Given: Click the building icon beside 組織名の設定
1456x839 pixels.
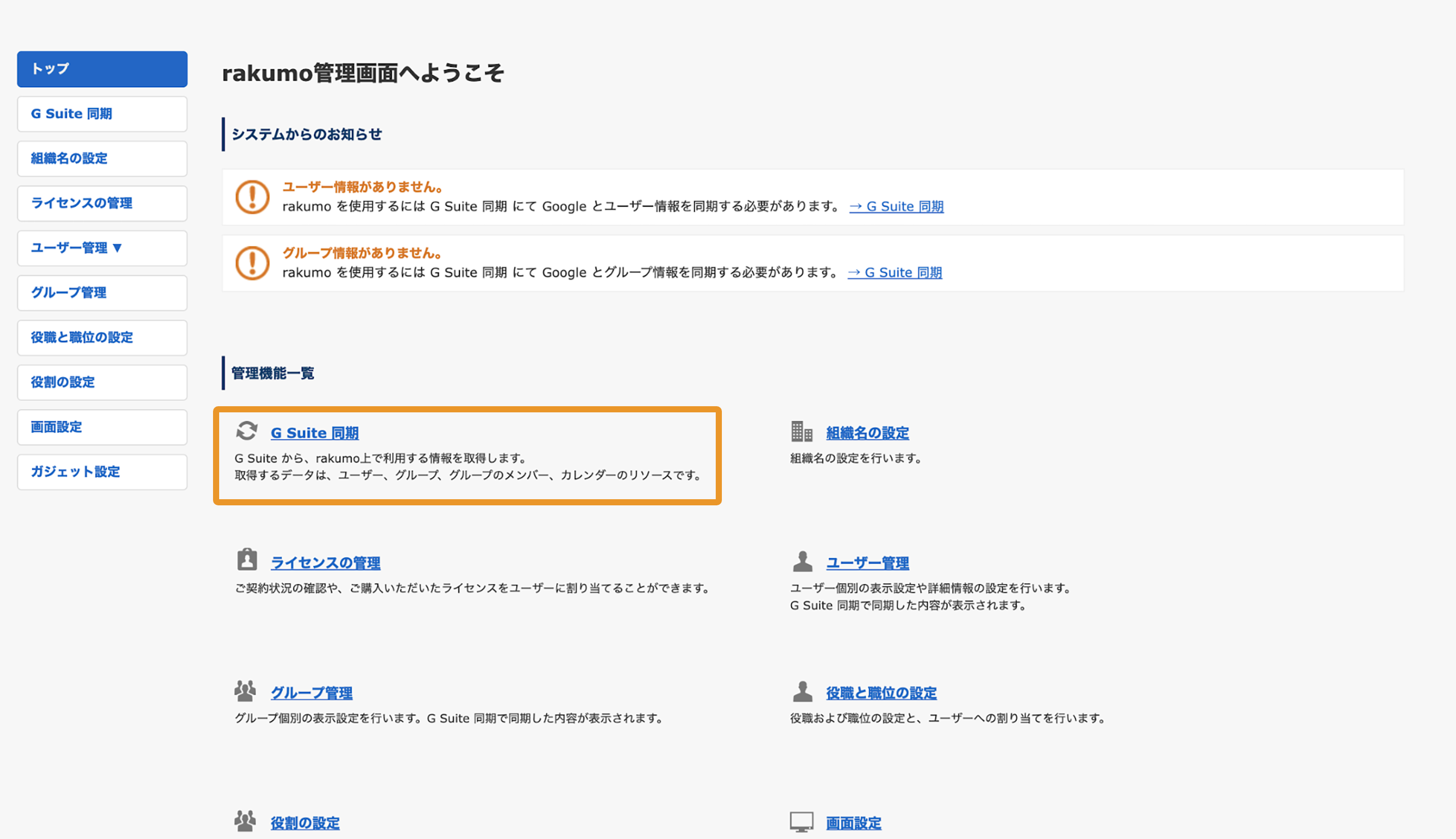Looking at the screenshot, I should (x=801, y=431).
